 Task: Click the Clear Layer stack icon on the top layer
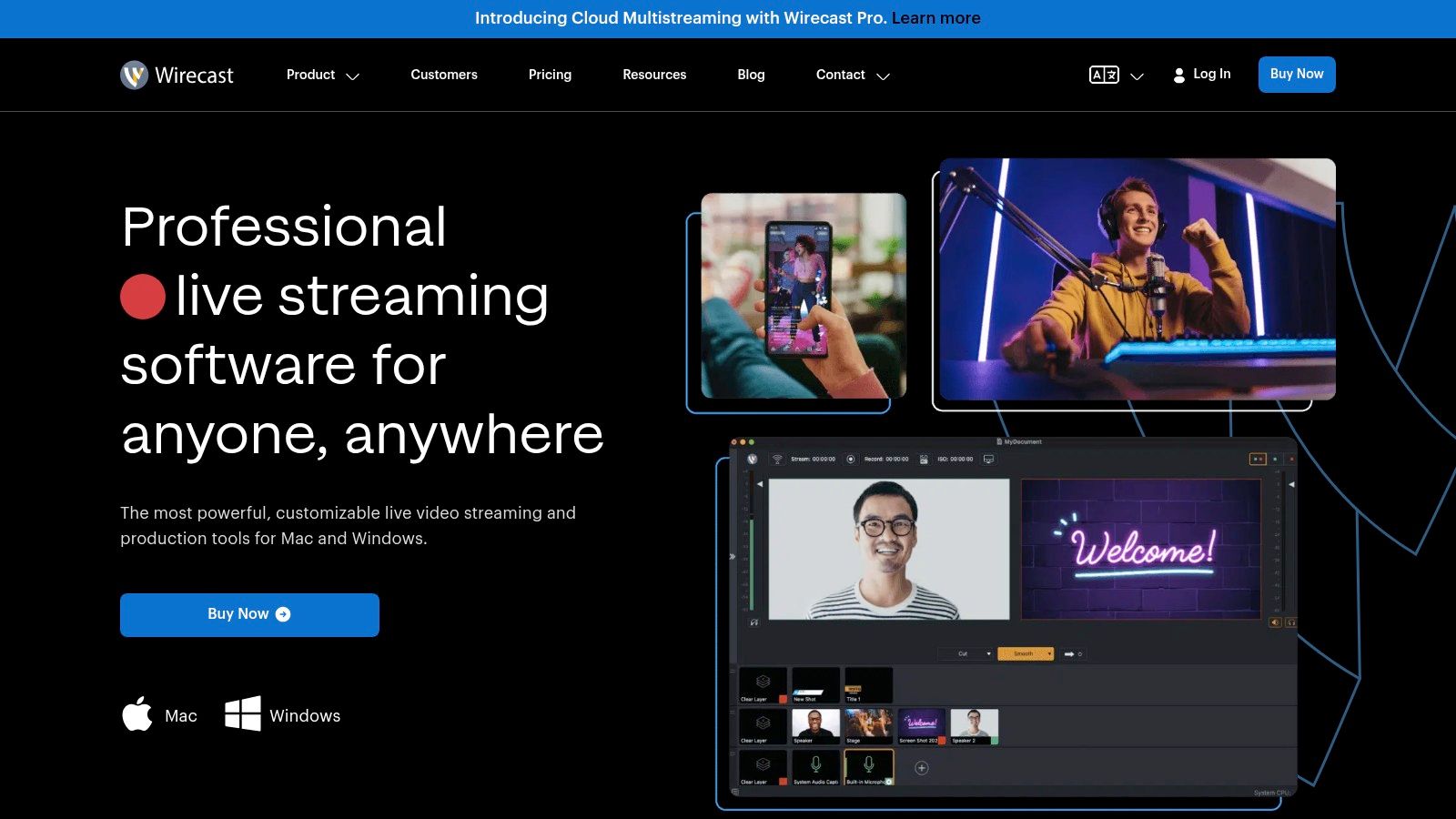point(763,682)
